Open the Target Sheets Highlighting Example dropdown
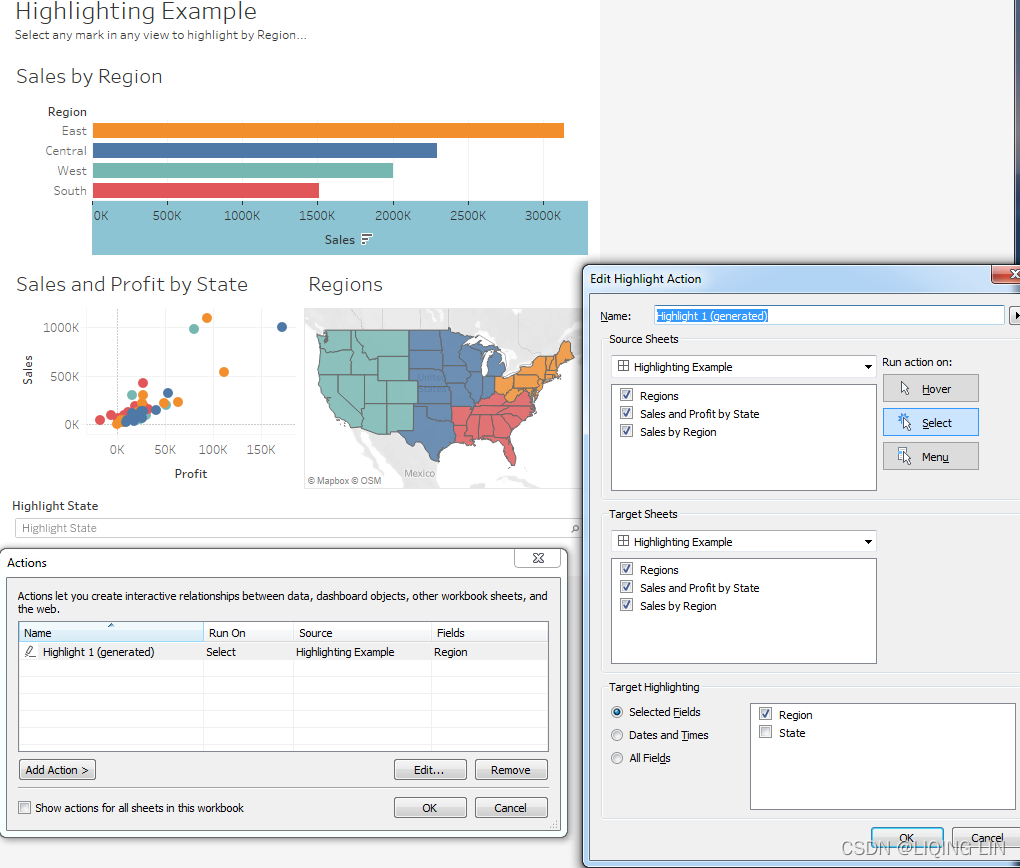Screen dimensions: 1020x868 744,541
